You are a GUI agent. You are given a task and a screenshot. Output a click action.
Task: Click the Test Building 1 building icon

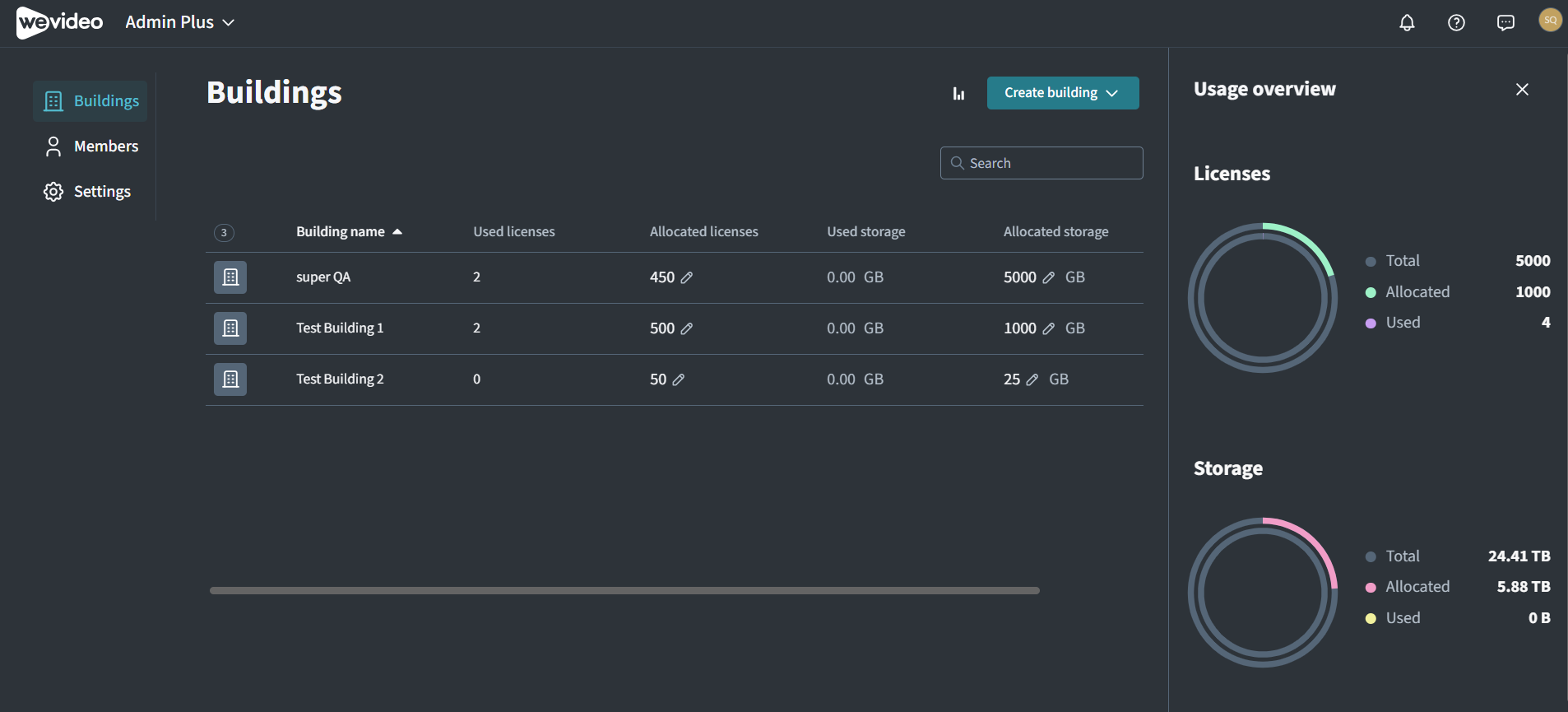coord(230,328)
